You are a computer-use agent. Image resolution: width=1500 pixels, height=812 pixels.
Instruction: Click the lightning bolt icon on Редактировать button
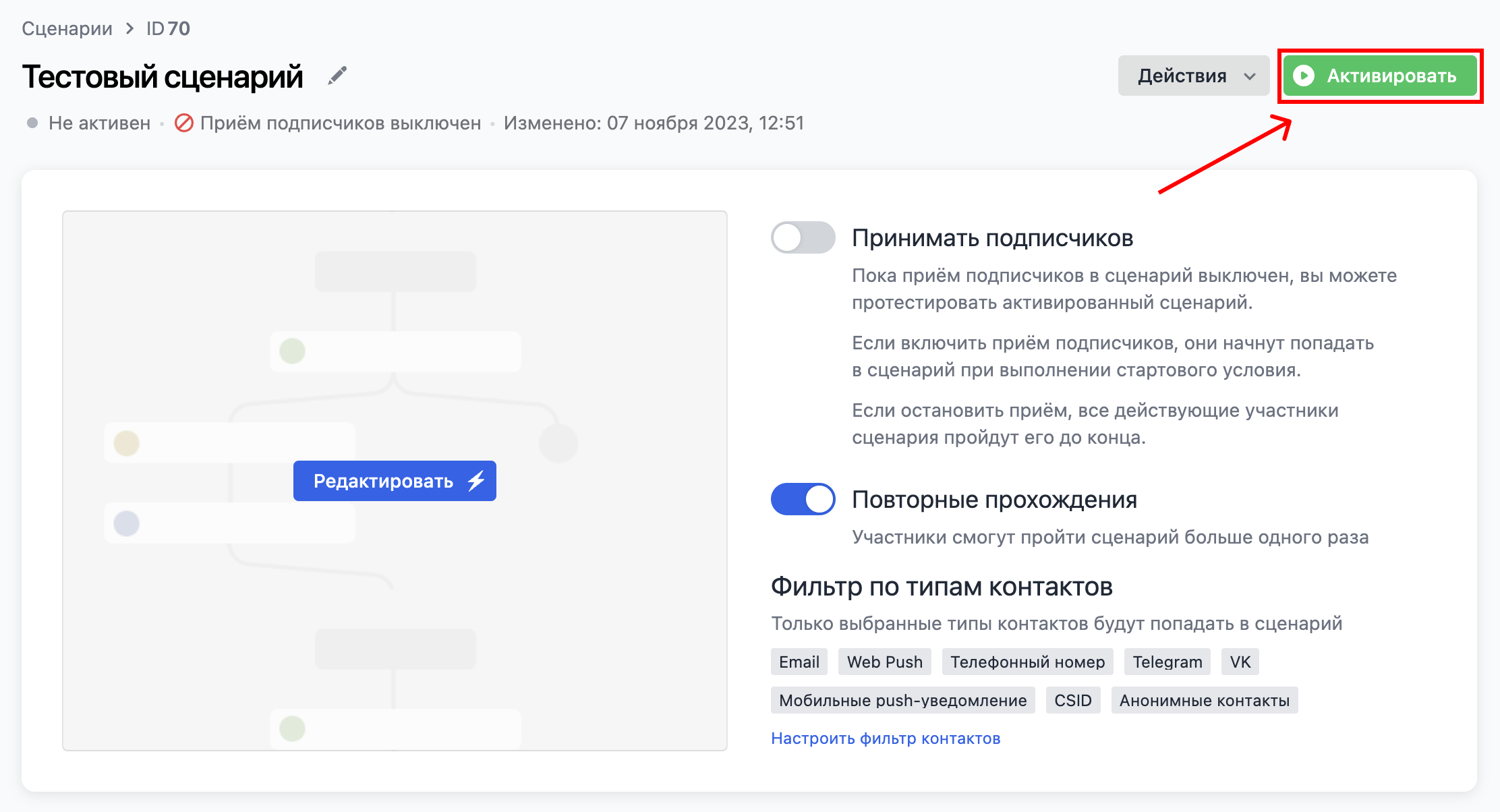point(477,481)
